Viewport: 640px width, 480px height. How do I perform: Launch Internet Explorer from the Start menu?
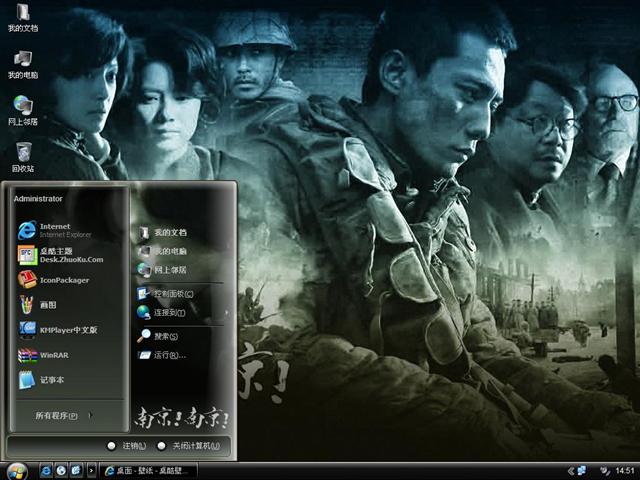point(55,230)
